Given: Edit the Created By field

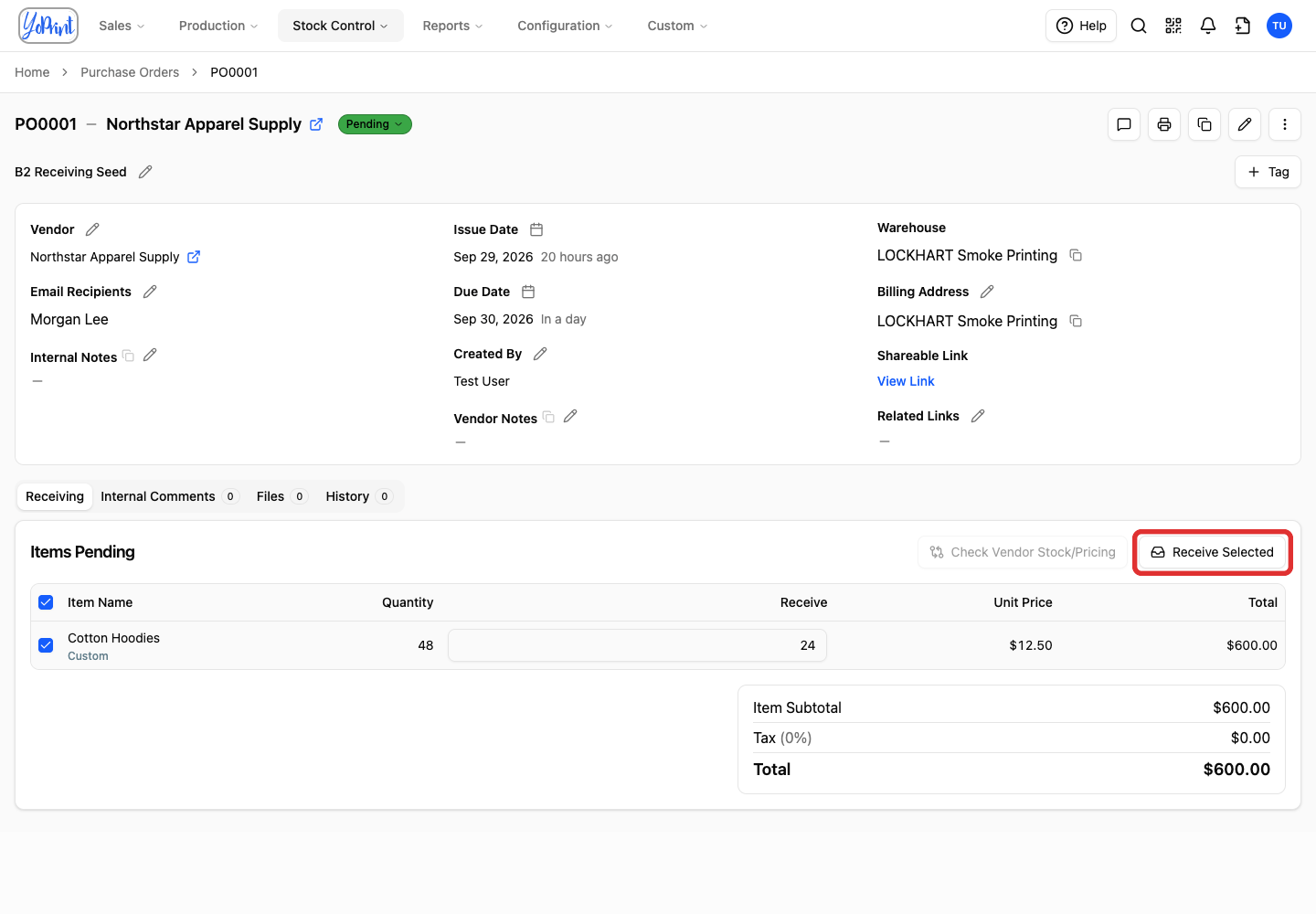Looking at the screenshot, I should click(540, 354).
